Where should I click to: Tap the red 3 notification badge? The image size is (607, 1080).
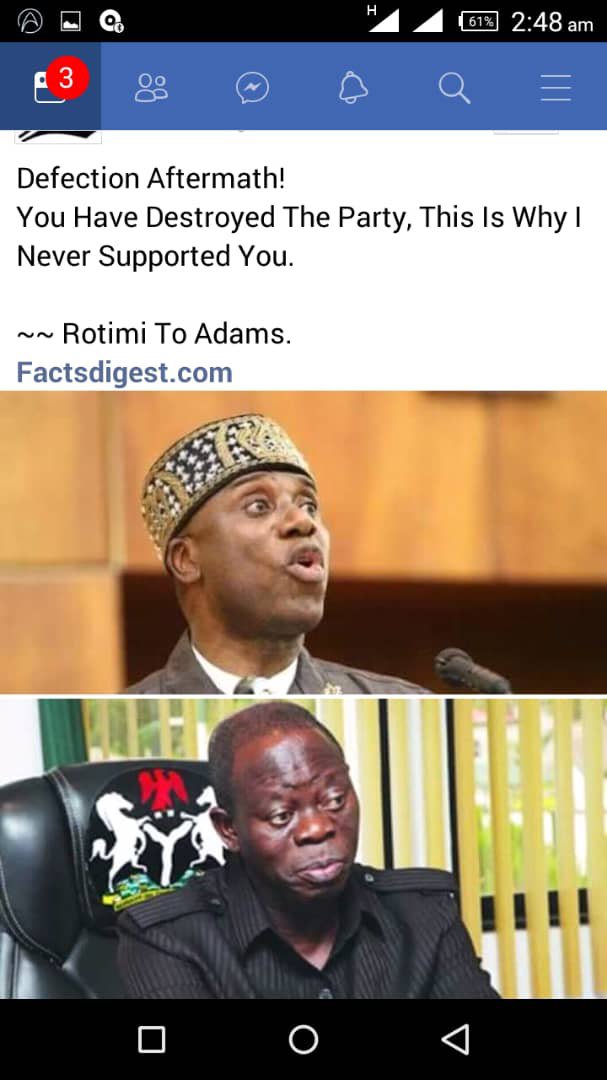67,77
